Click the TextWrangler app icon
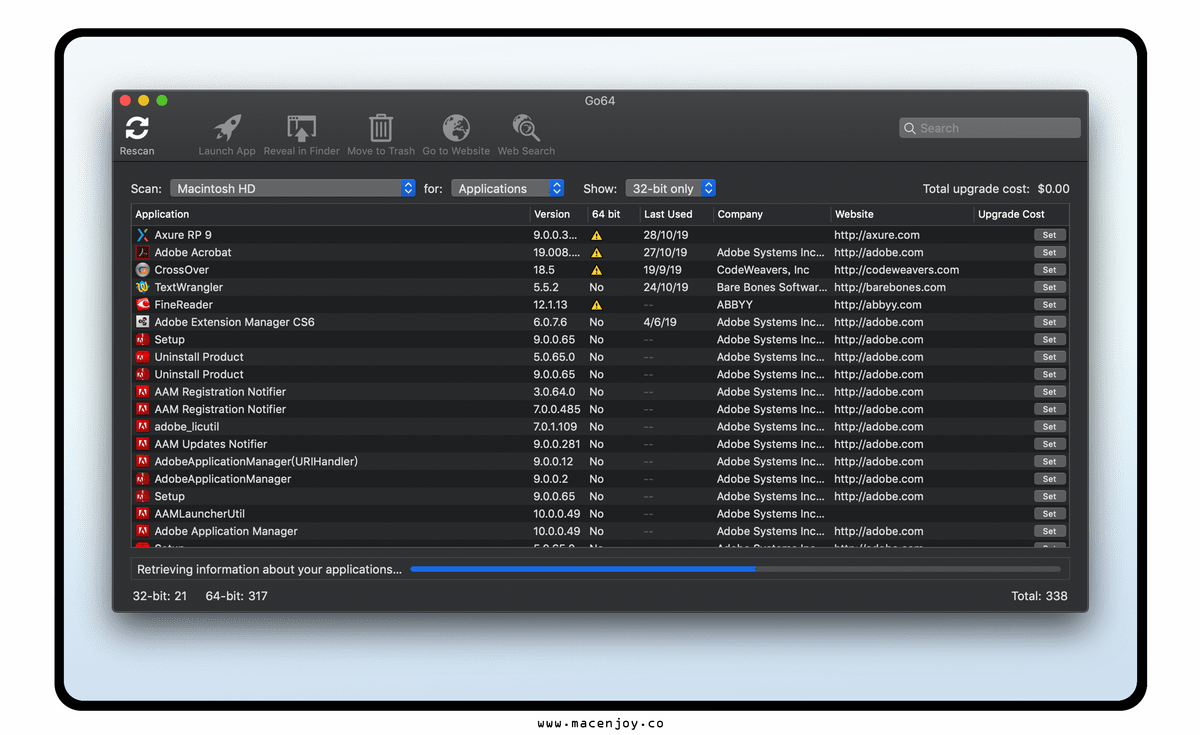Image resolution: width=1200 pixels, height=735 pixels. pos(142,287)
